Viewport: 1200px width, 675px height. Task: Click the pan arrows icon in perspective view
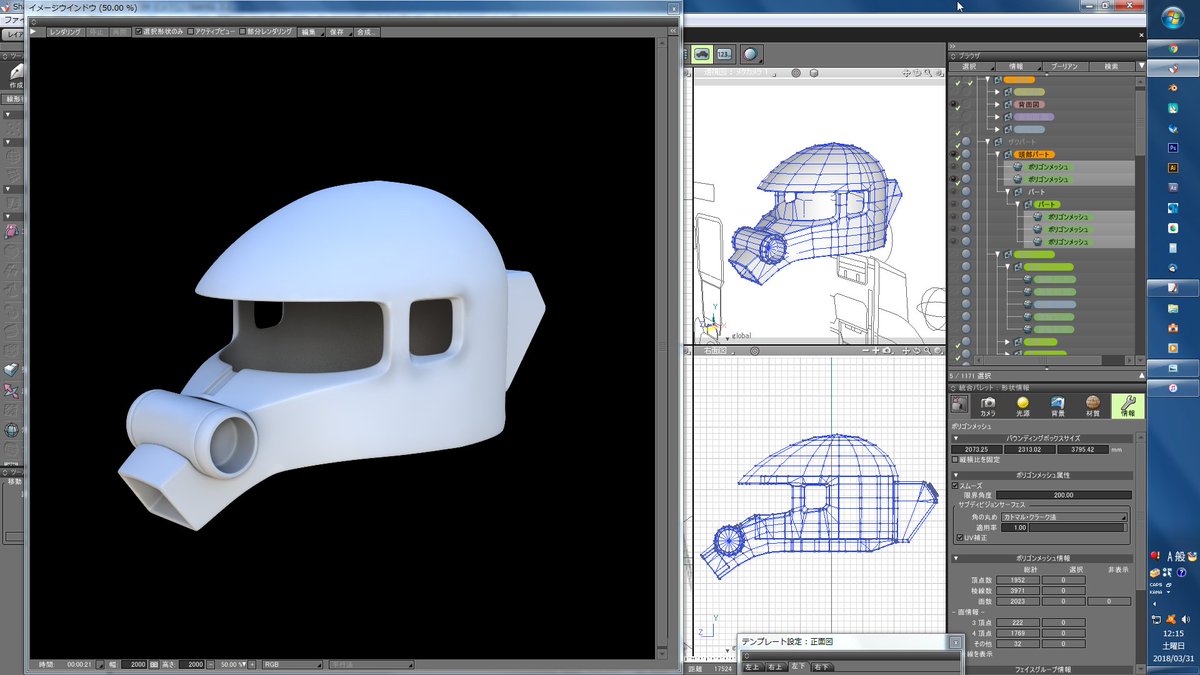906,73
